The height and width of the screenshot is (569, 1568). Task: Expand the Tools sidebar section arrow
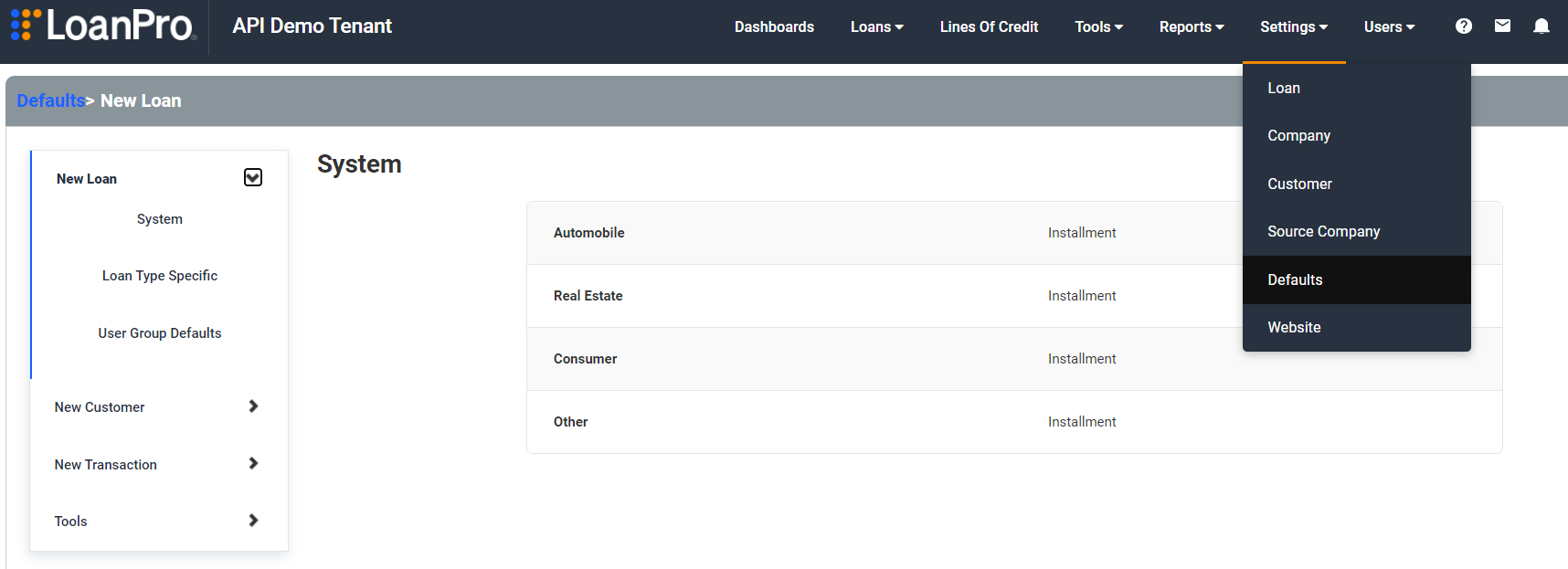coord(253,521)
